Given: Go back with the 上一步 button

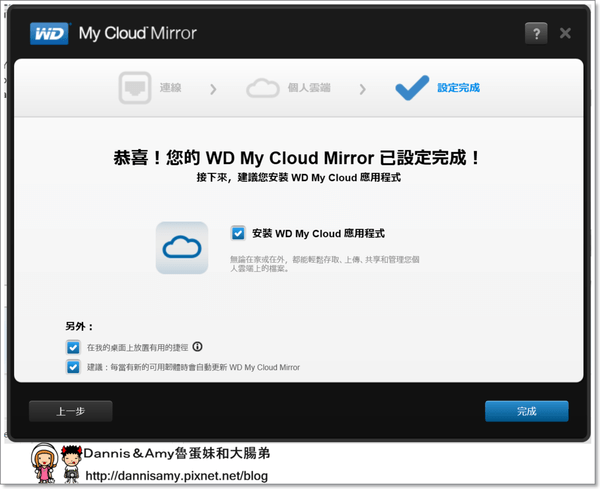Looking at the screenshot, I should coord(70,411).
